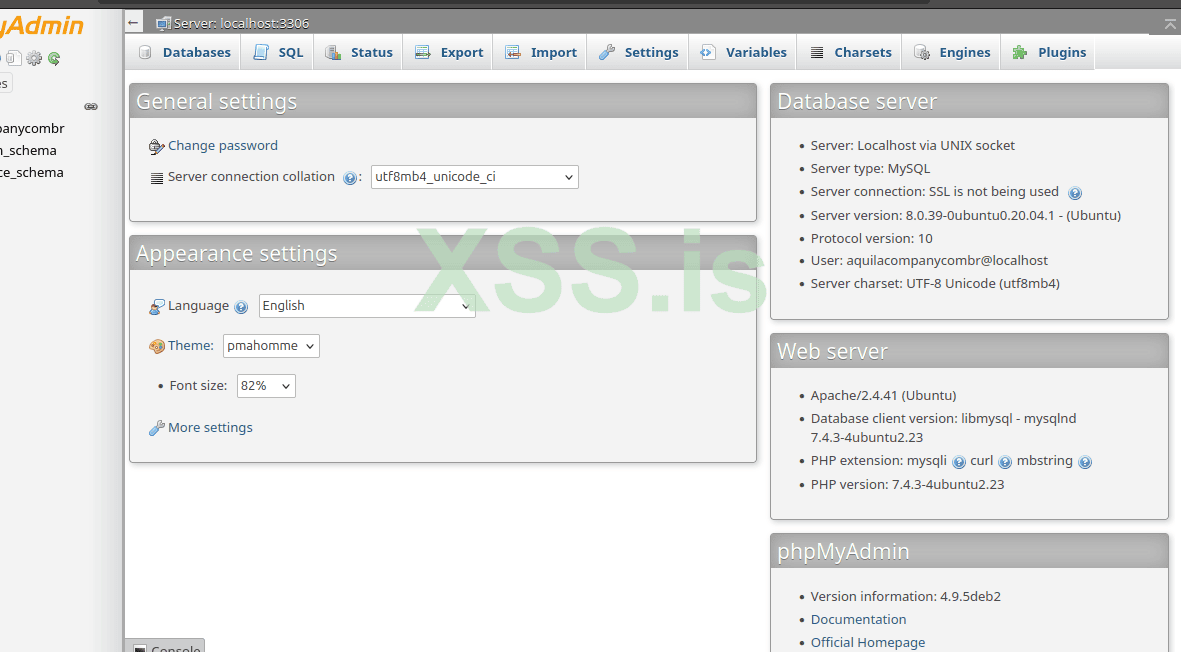This screenshot has width=1181, height=652.
Task: Click the link with main panel icon
Action: tap(91, 107)
